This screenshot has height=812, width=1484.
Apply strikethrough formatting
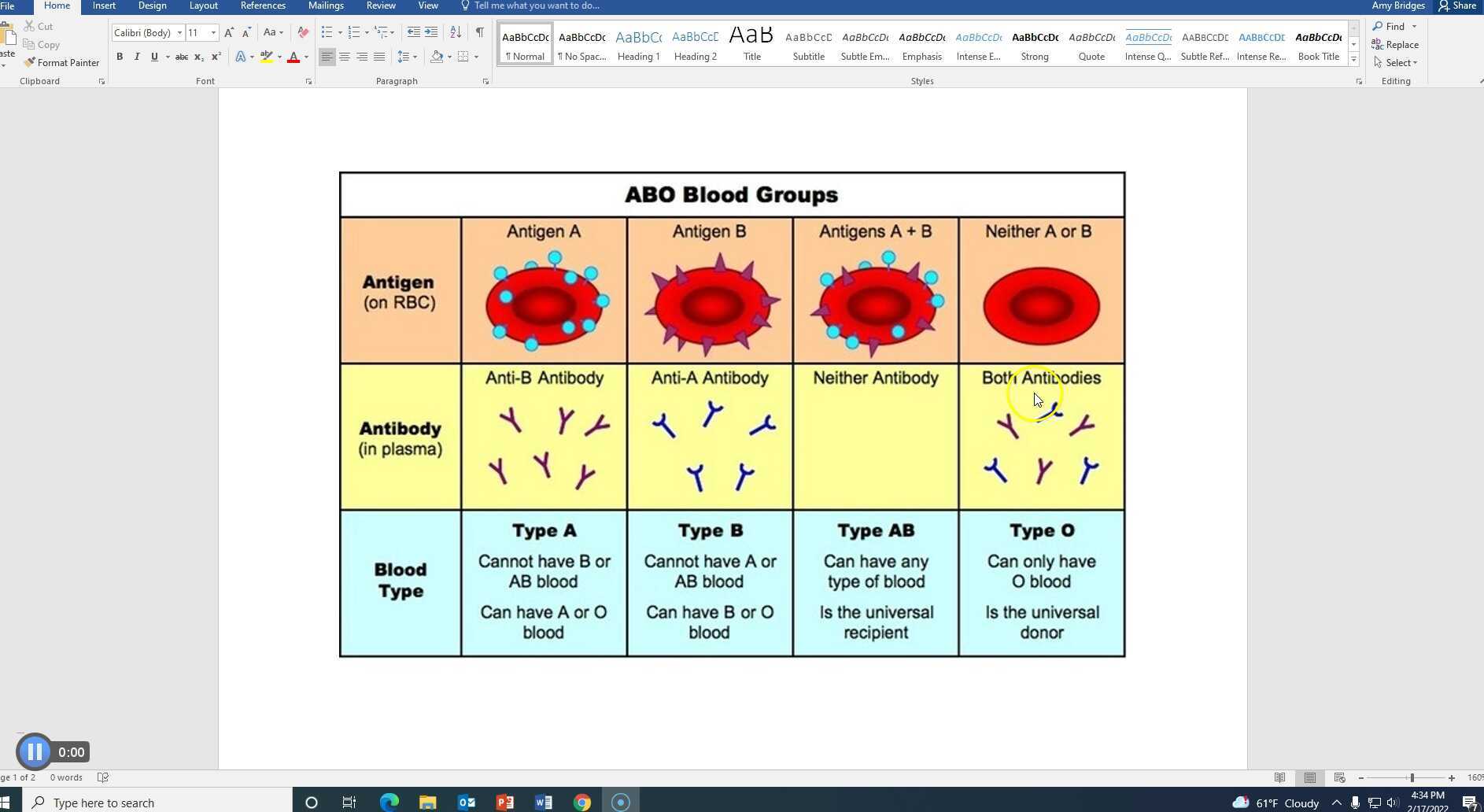click(181, 56)
